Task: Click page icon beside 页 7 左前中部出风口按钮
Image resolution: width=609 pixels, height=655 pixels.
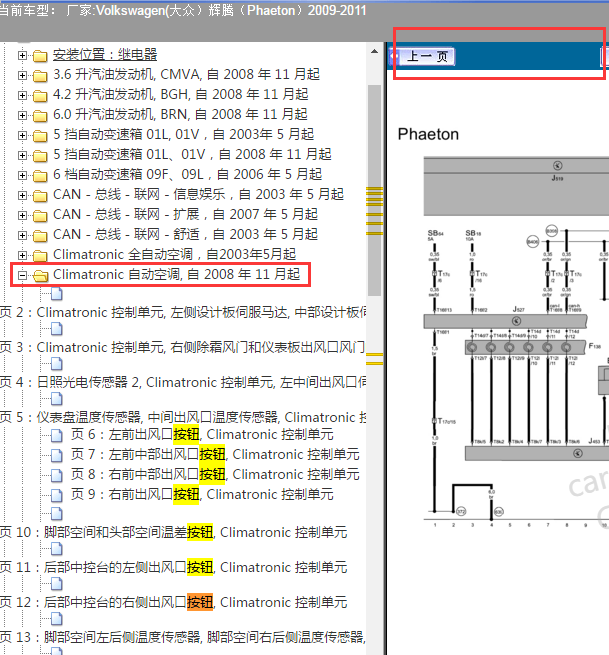Action: [57, 455]
